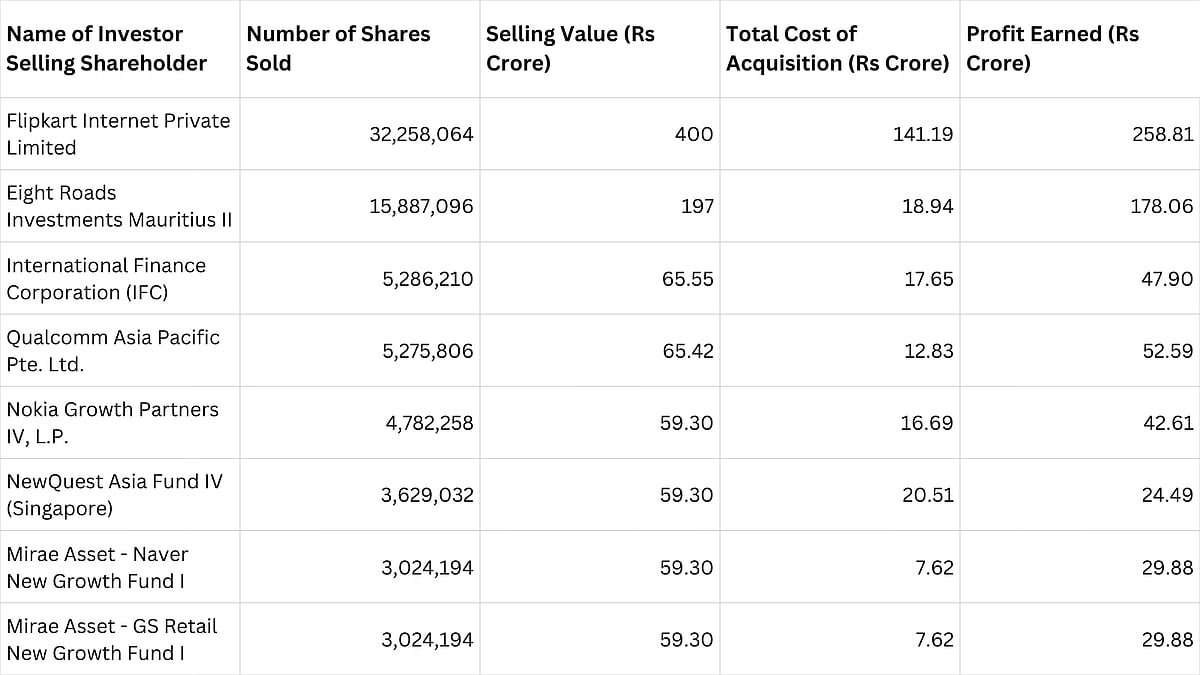Select the 32,258,064 shares sold cell
The image size is (1200, 675).
click(x=426, y=134)
